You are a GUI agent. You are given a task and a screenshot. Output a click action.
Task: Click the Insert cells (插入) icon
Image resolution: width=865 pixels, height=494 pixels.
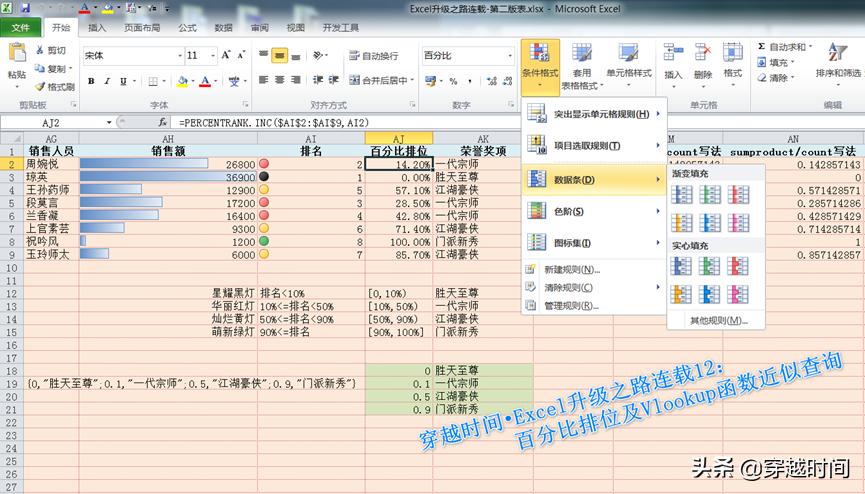point(673,53)
